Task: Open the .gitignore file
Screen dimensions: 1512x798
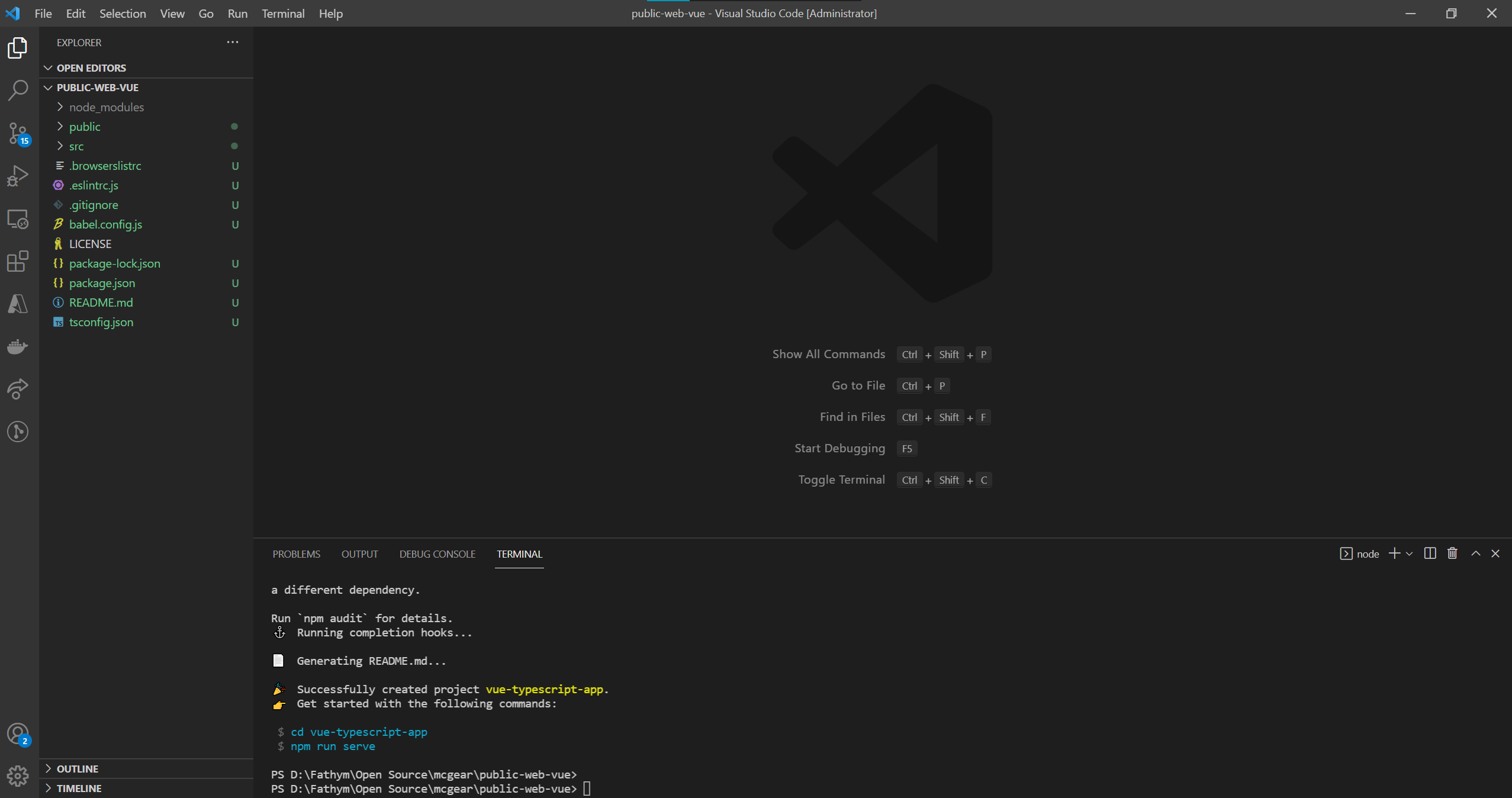Action: [x=146, y=205]
